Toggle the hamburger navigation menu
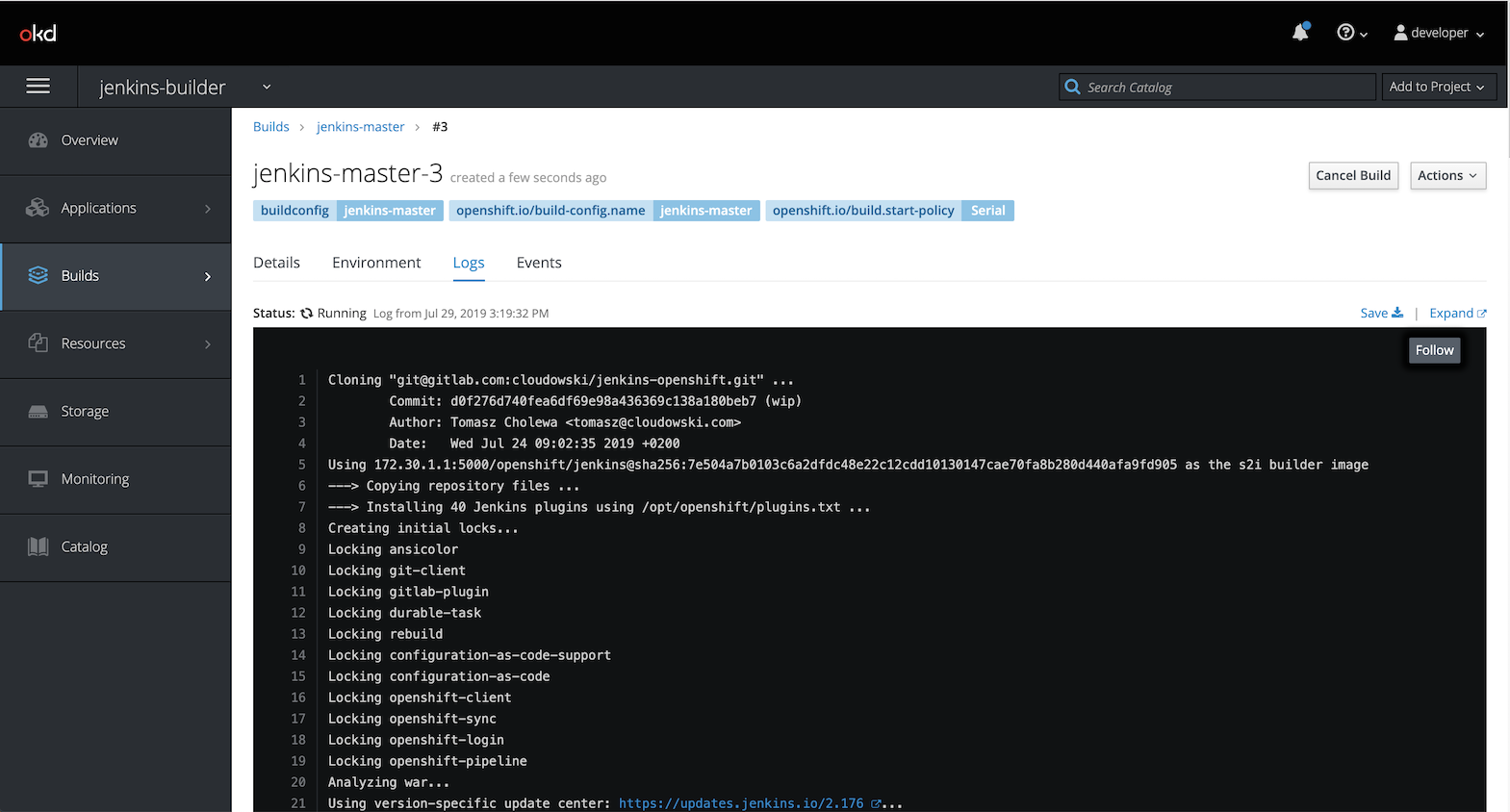 (38, 87)
